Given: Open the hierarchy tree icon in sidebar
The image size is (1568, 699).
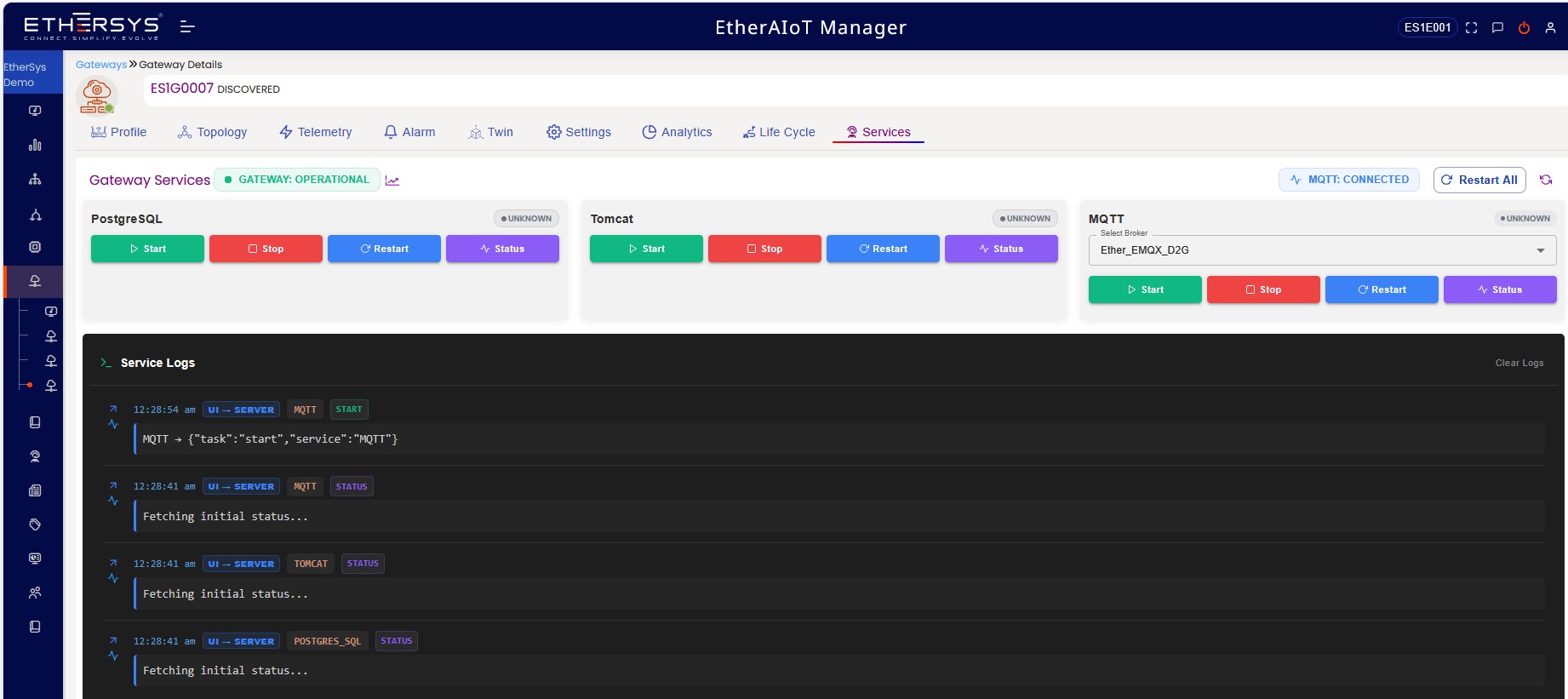Looking at the screenshot, I should click(x=35, y=179).
